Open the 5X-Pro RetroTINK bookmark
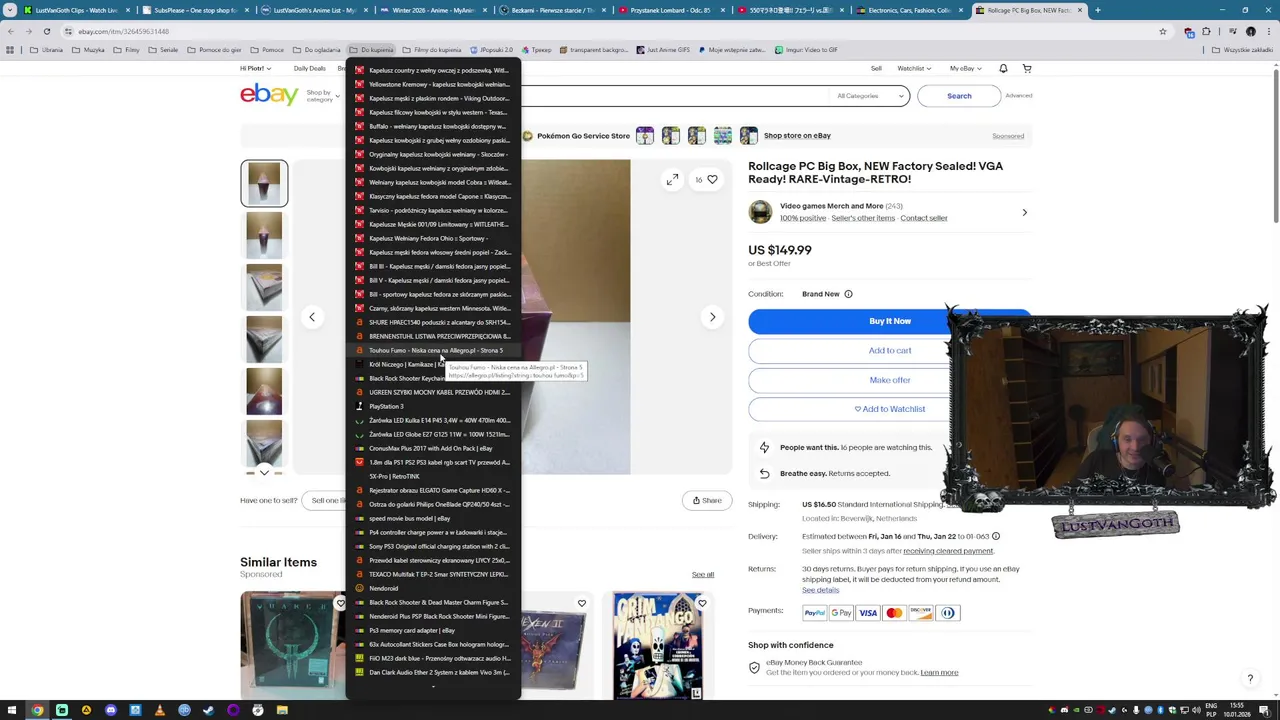 coord(433,477)
